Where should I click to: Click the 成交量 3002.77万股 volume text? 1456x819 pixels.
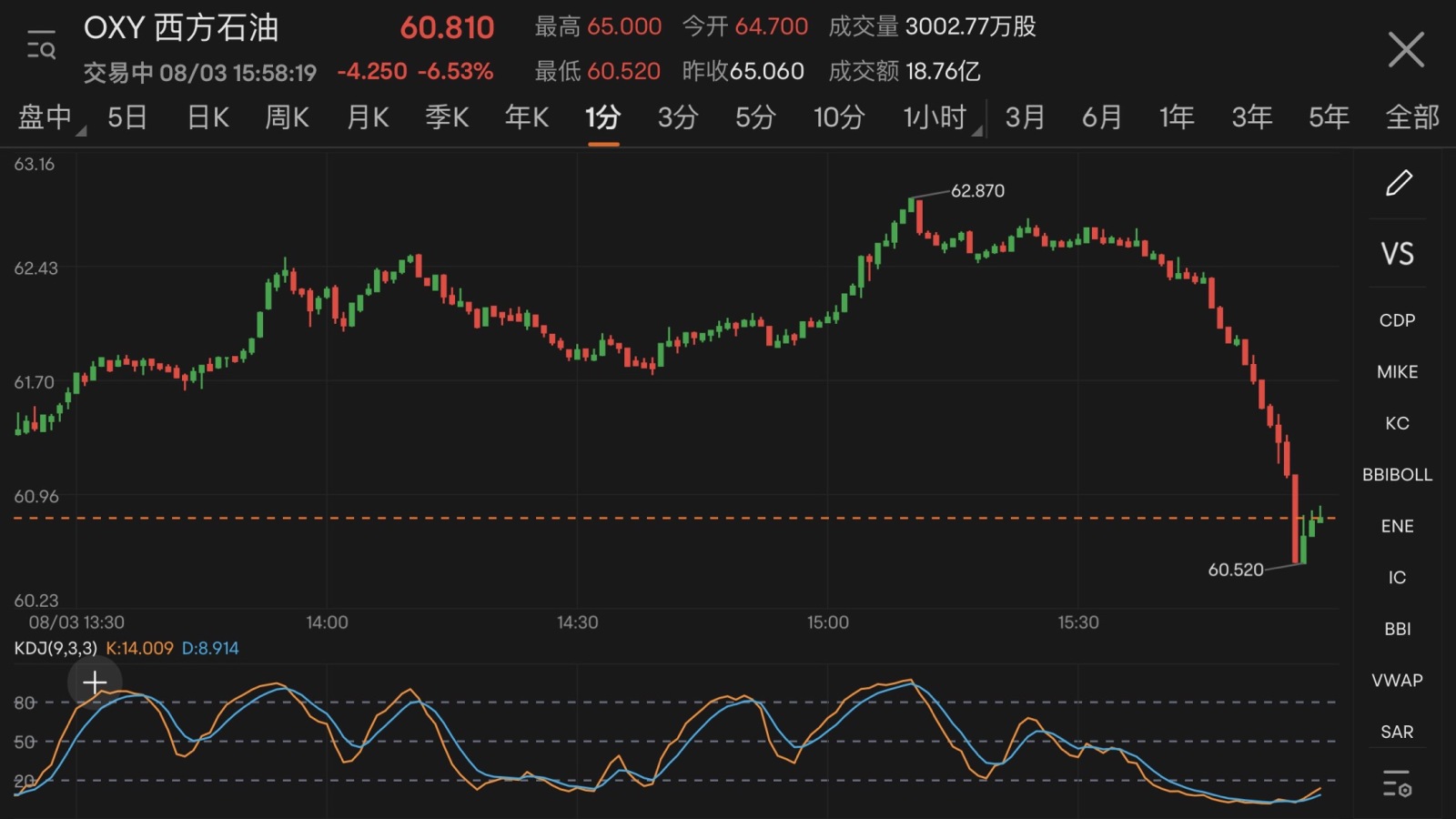pyautogui.click(x=932, y=26)
